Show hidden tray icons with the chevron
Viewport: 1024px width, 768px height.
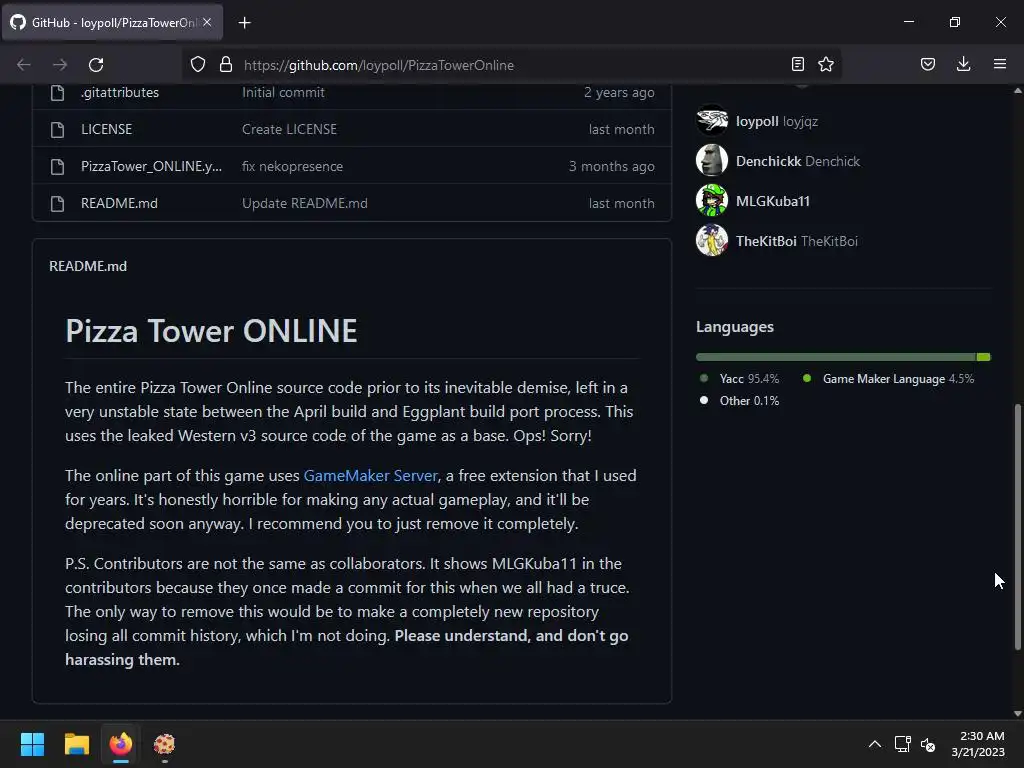[x=875, y=744]
